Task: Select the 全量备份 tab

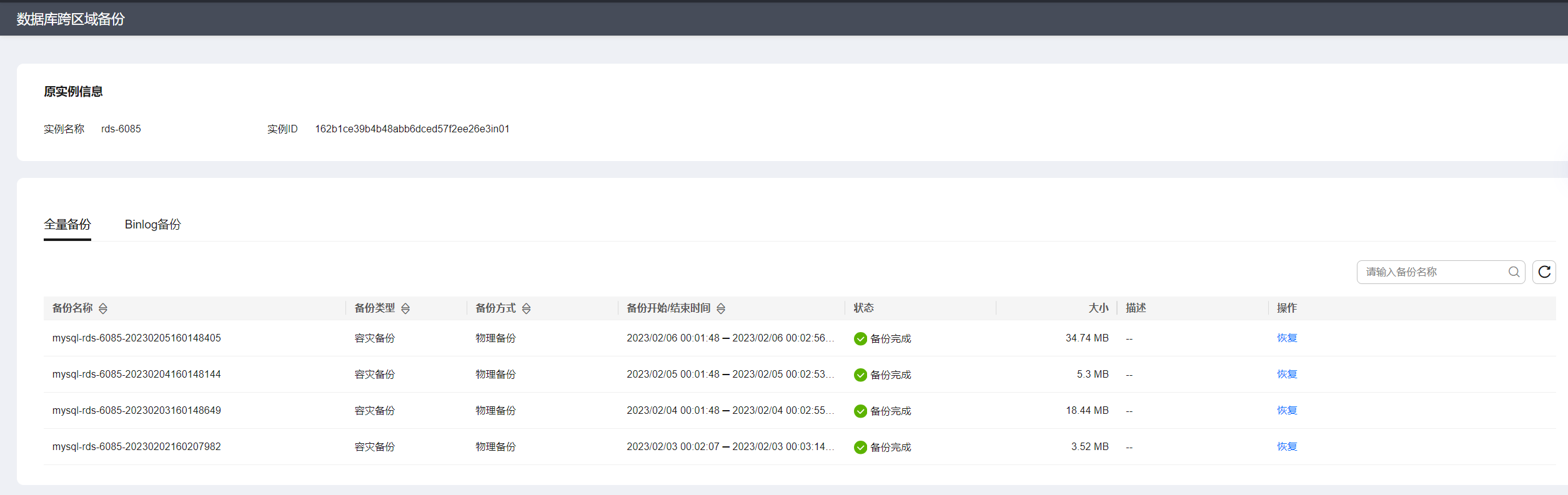Action: [x=67, y=225]
